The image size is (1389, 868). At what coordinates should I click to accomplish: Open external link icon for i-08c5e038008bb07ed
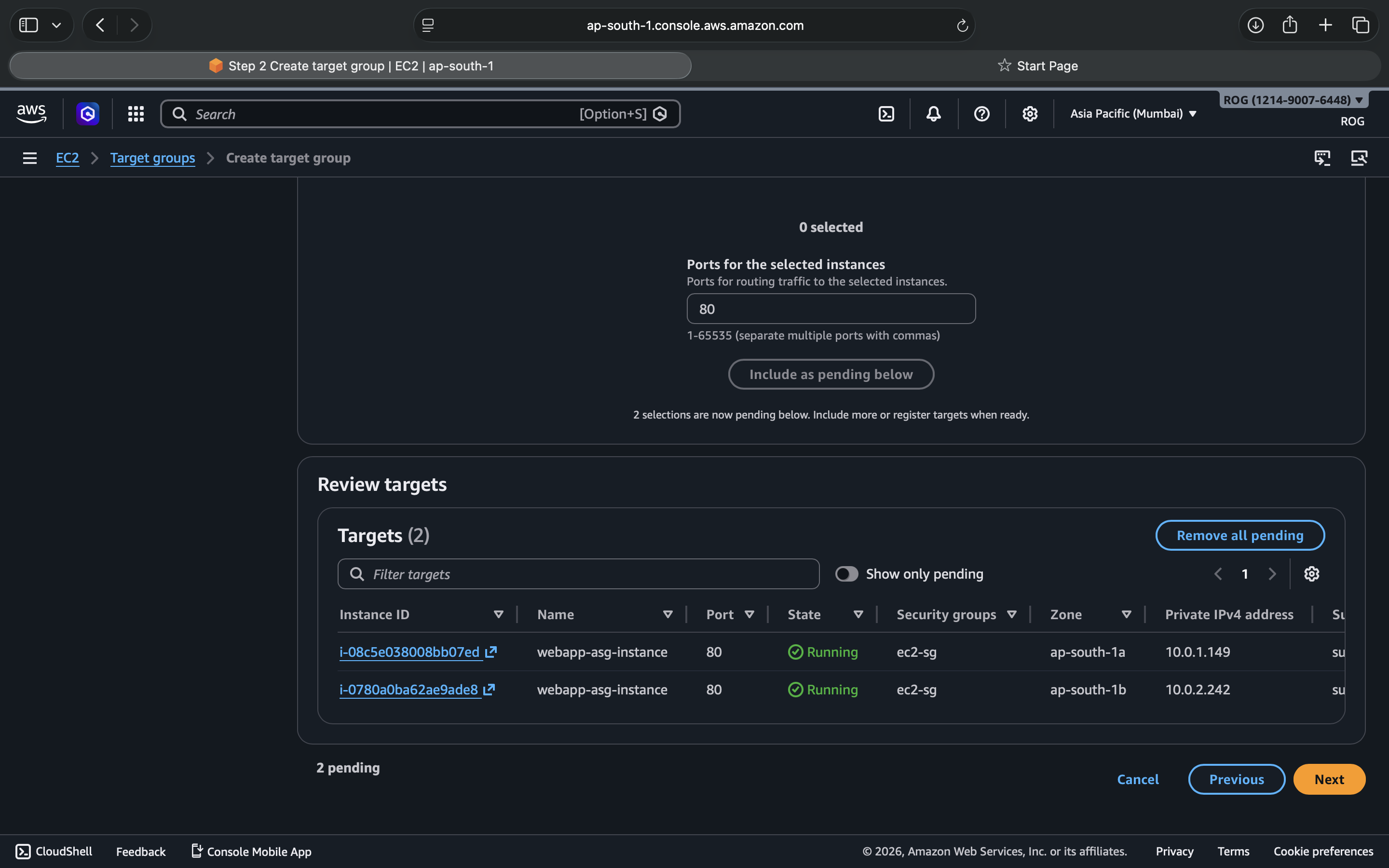click(x=491, y=651)
